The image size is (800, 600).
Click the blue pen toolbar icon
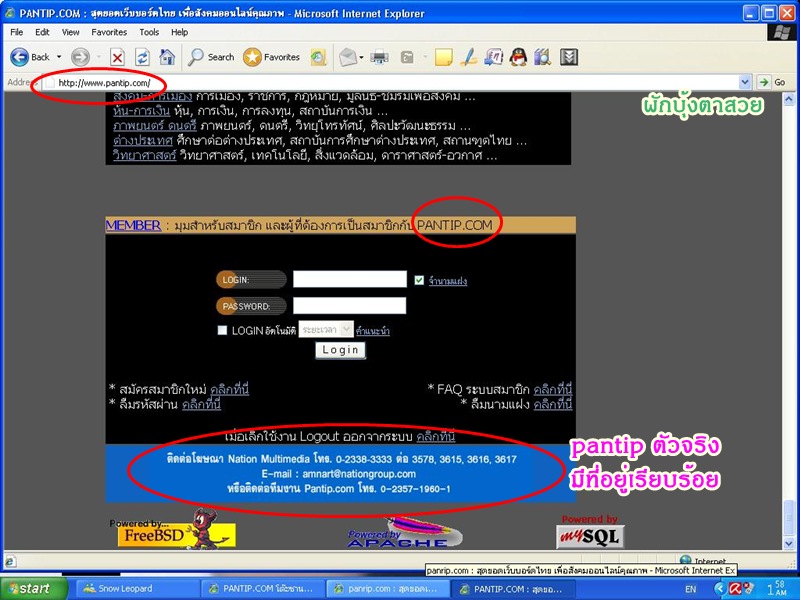468,57
